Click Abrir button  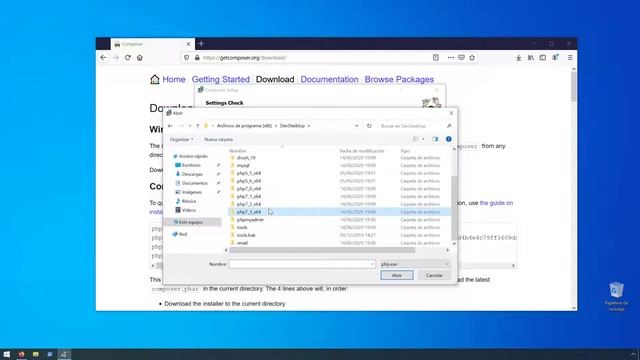pos(397,276)
